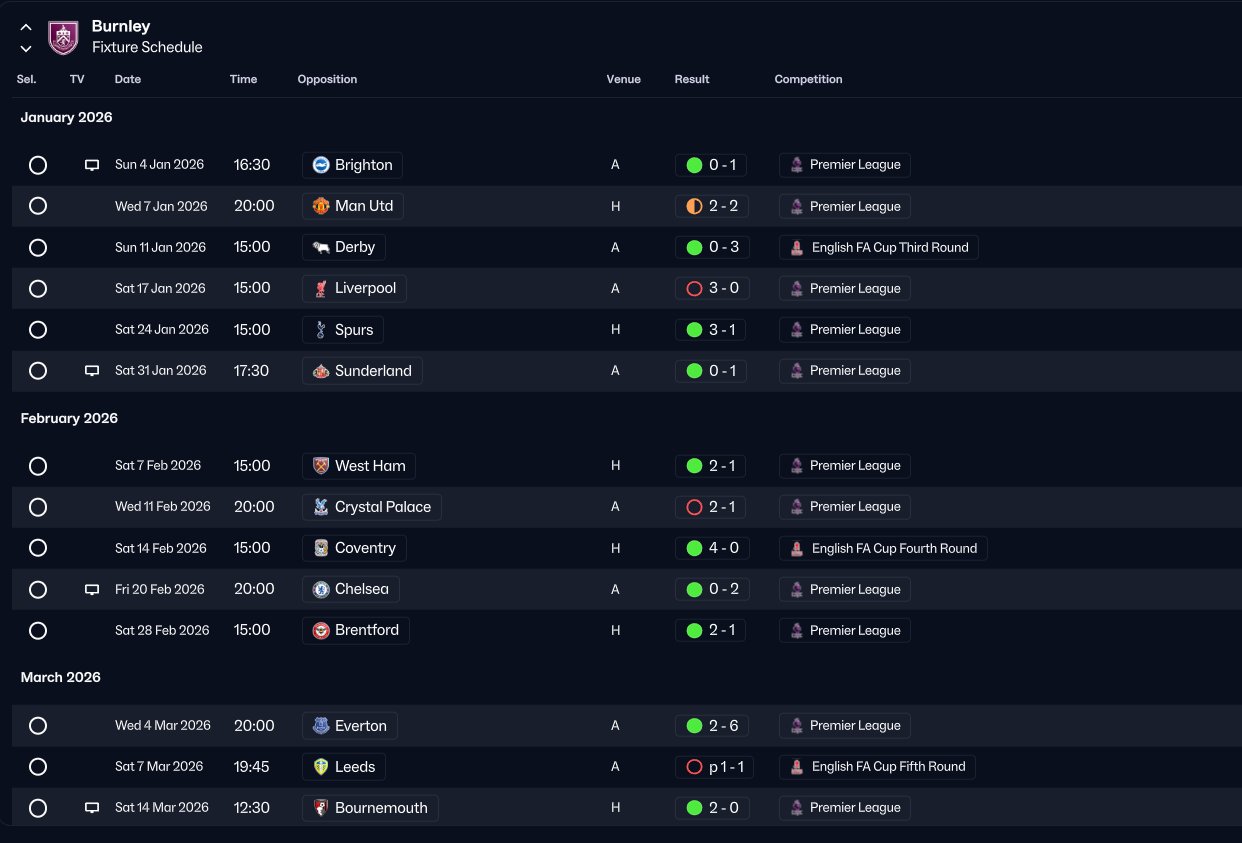The height and width of the screenshot is (843, 1242).
Task: Click the TV icon on Sunderland fixture
Action: (92, 371)
